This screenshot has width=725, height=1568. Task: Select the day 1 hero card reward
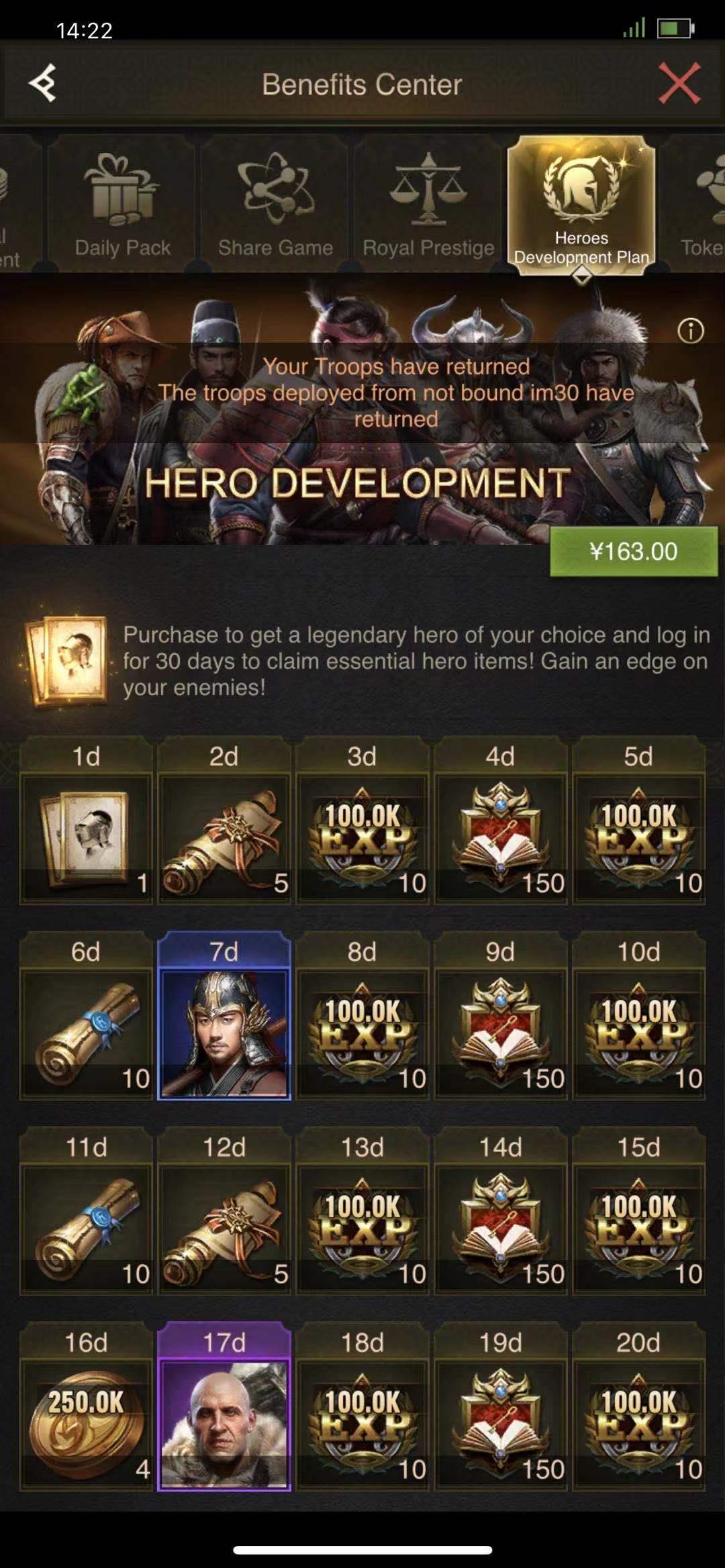[86, 837]
